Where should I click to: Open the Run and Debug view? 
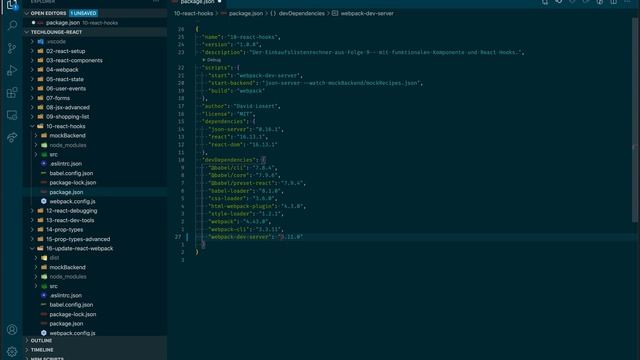point(12,71)
